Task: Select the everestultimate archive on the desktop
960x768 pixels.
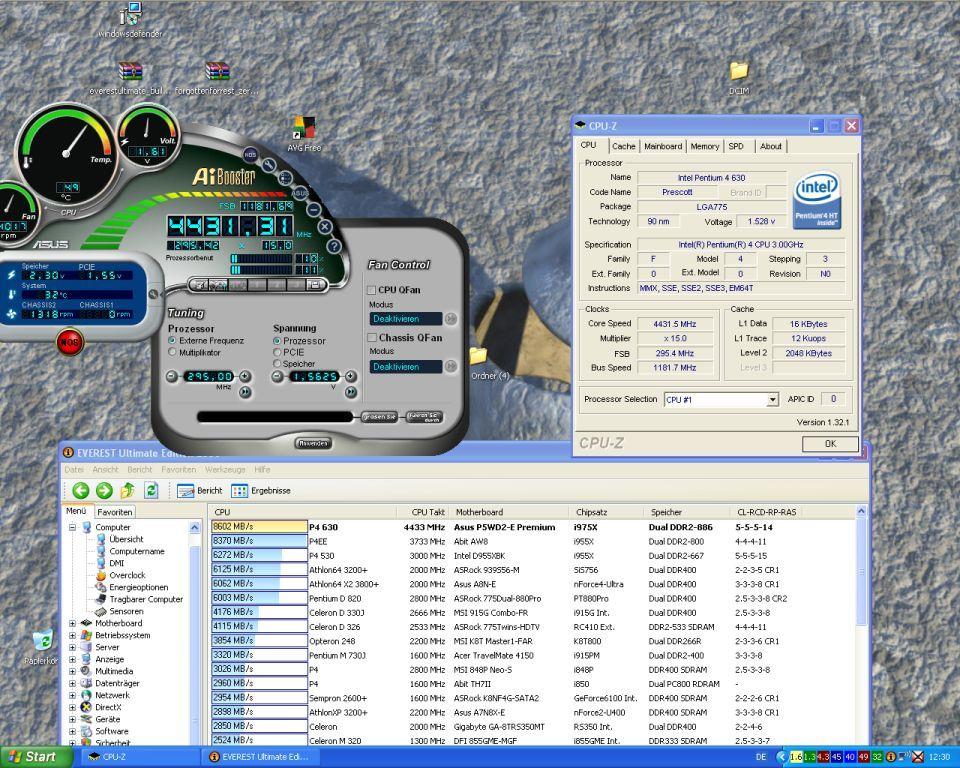Action: click(x=129, y=78)
